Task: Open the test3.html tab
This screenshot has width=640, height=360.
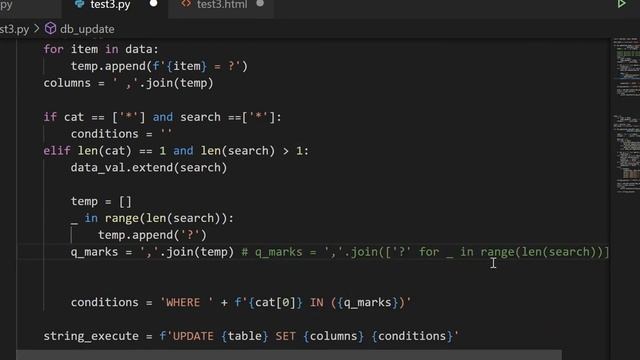Action: pos(222,5)
